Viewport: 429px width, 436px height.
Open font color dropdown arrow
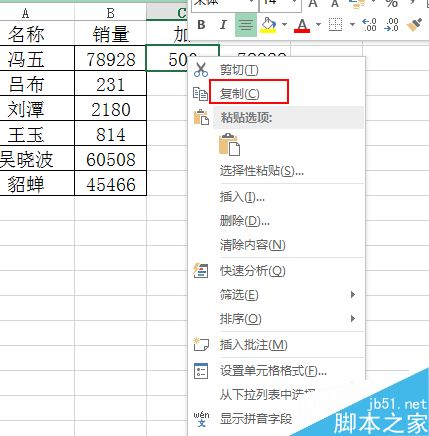coord(318,25)
